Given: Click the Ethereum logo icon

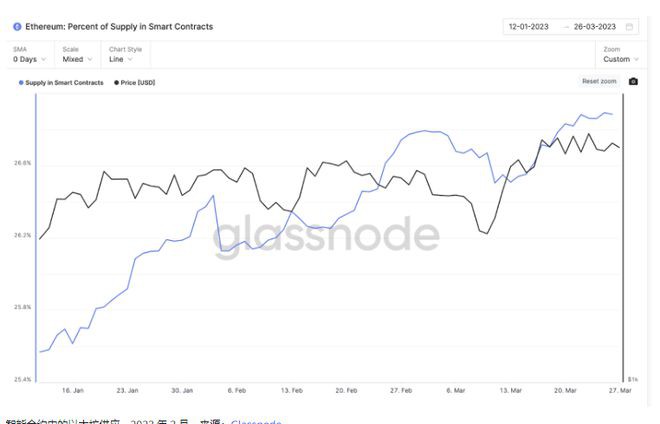Looking at the screenshot, I should click(17, 27).
